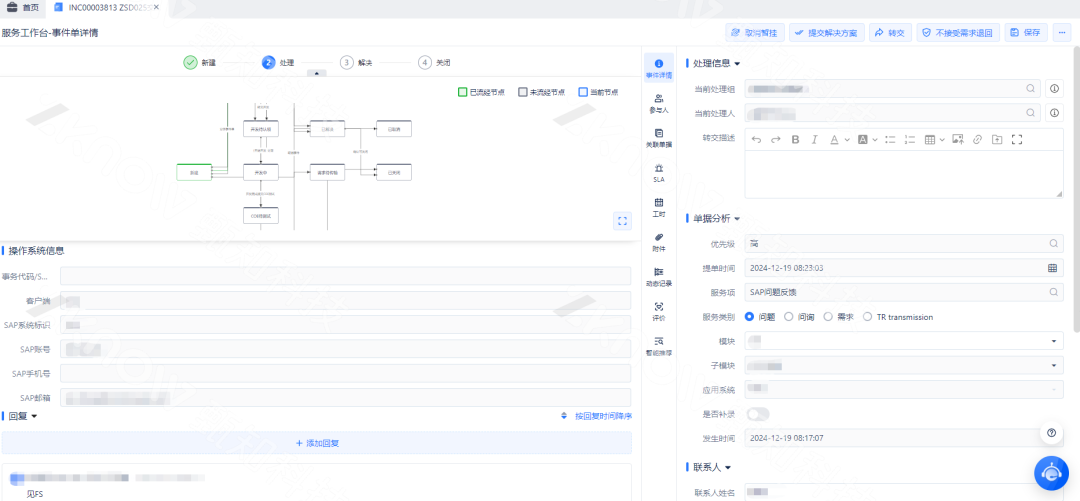The height and width of the screenshot is (501, 1080).
Task: Click the 提交解决方案 button
Action: 825,32
